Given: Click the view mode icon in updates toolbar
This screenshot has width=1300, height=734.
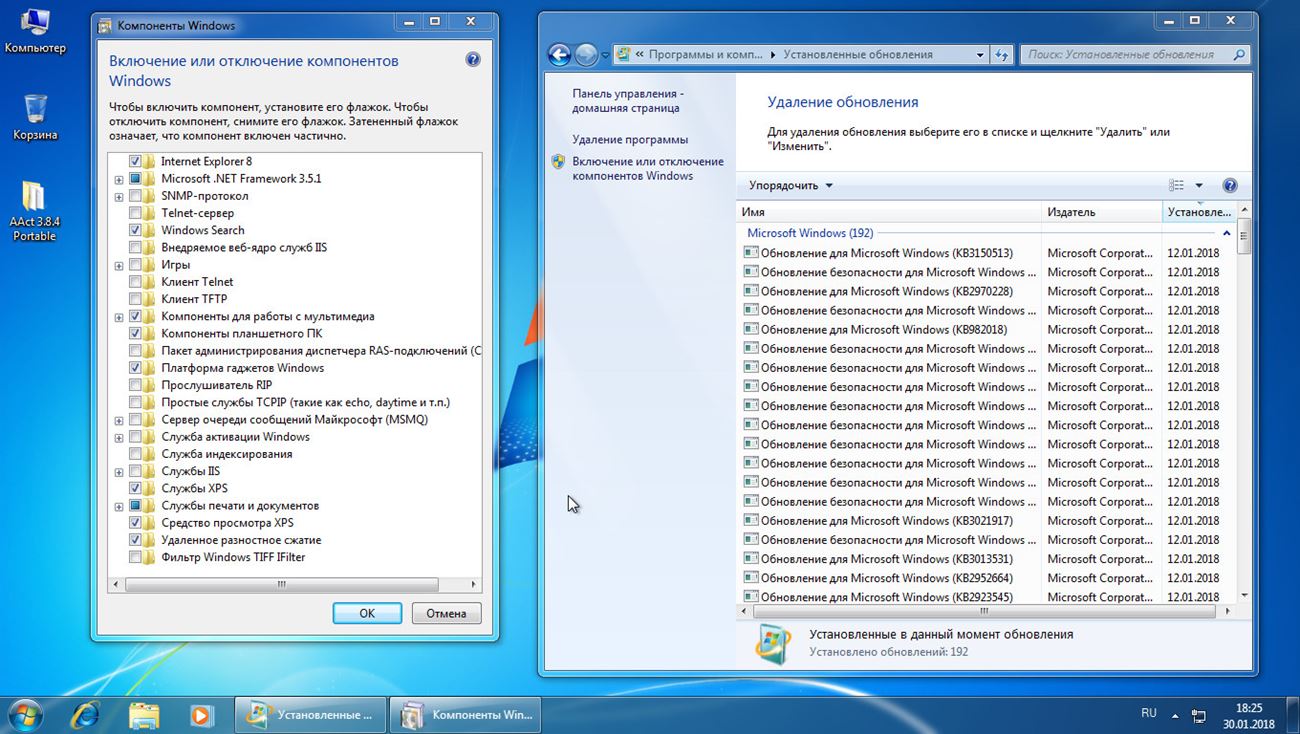Looking at the screenshot, I should click(1177, 185).
